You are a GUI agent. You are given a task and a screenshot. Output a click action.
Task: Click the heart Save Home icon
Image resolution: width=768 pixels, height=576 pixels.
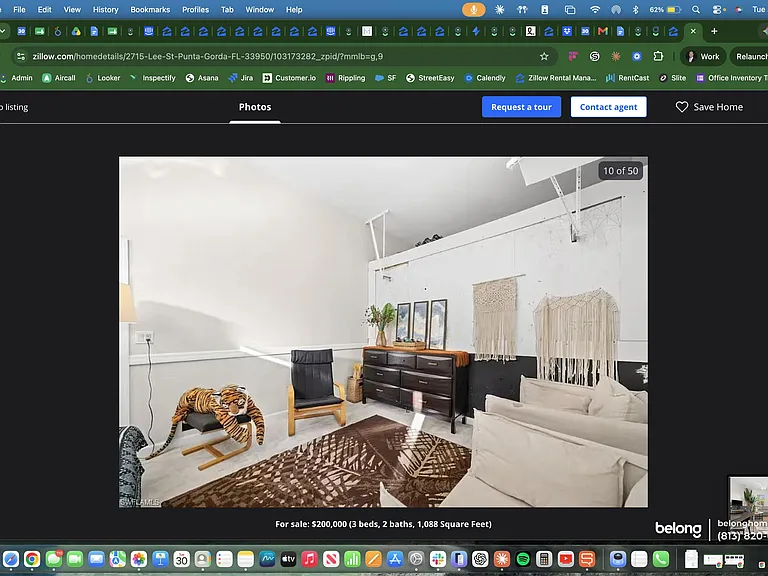tap(681, 107)
